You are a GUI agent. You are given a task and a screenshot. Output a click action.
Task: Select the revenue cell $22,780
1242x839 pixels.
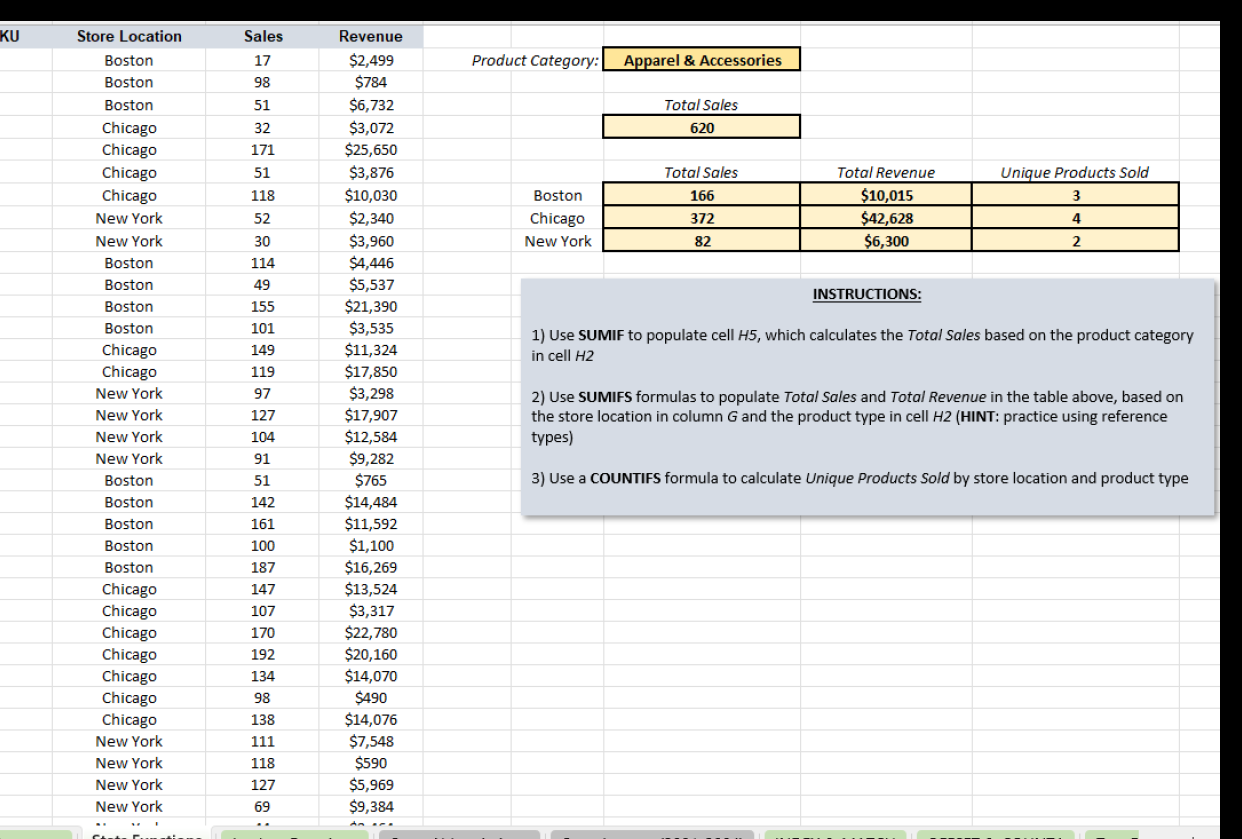371,633
